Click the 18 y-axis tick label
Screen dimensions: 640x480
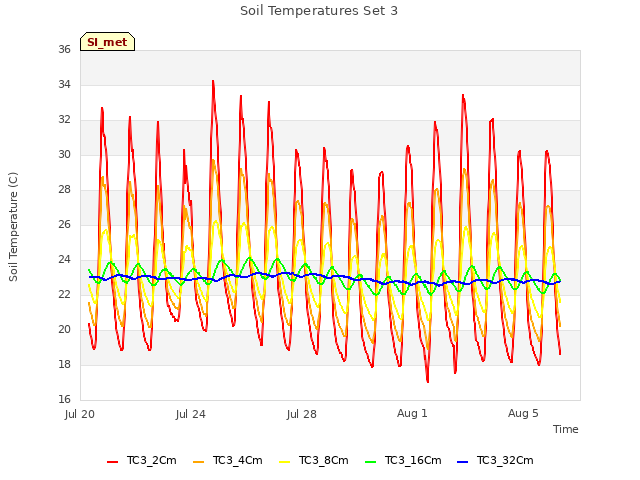[x=64, y=364]
